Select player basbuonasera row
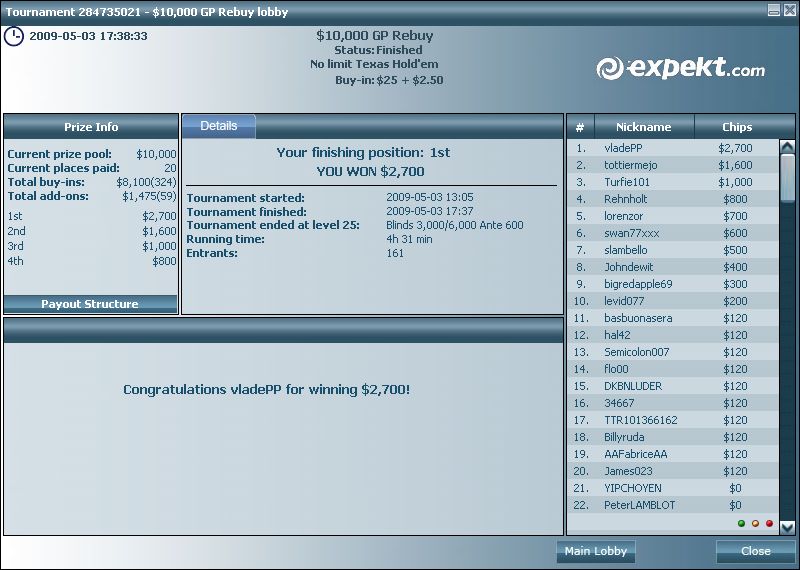Viewport: 800px width, 570px height. pyautogui.click(x=673, y=318)
